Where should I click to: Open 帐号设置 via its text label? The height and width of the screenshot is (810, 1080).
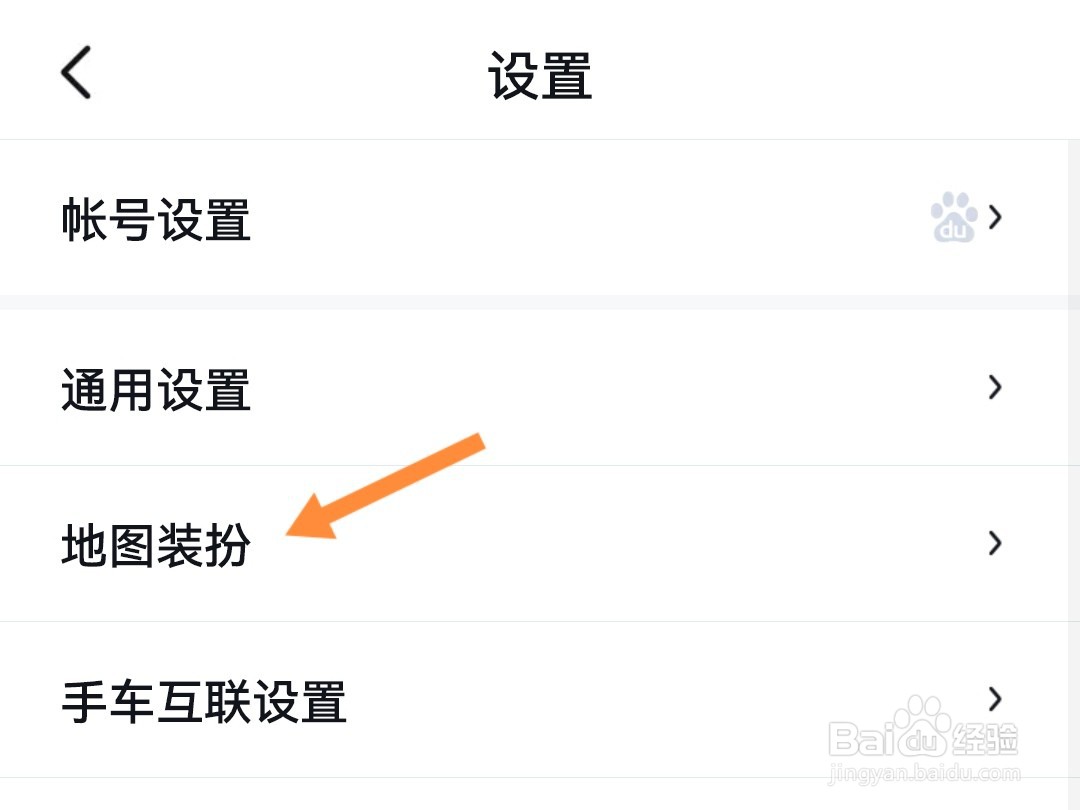click(x=156, y=220)
